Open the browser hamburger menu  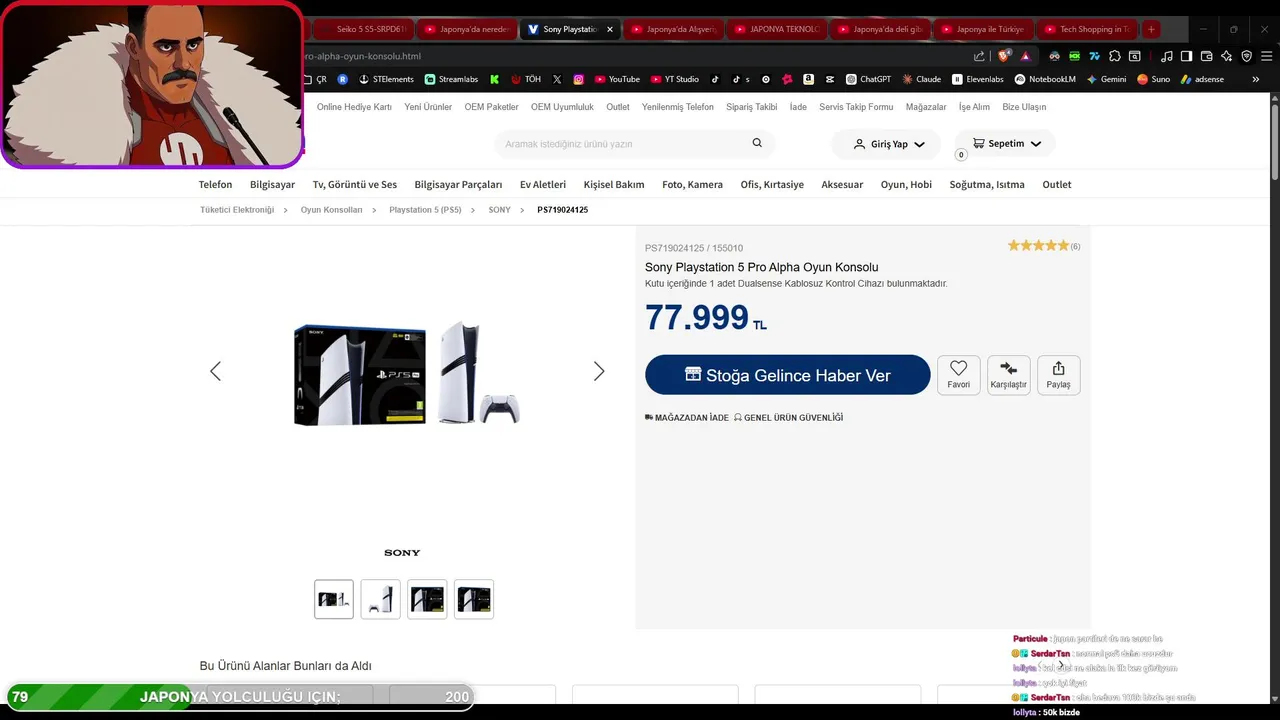[x=1267, y=56]
